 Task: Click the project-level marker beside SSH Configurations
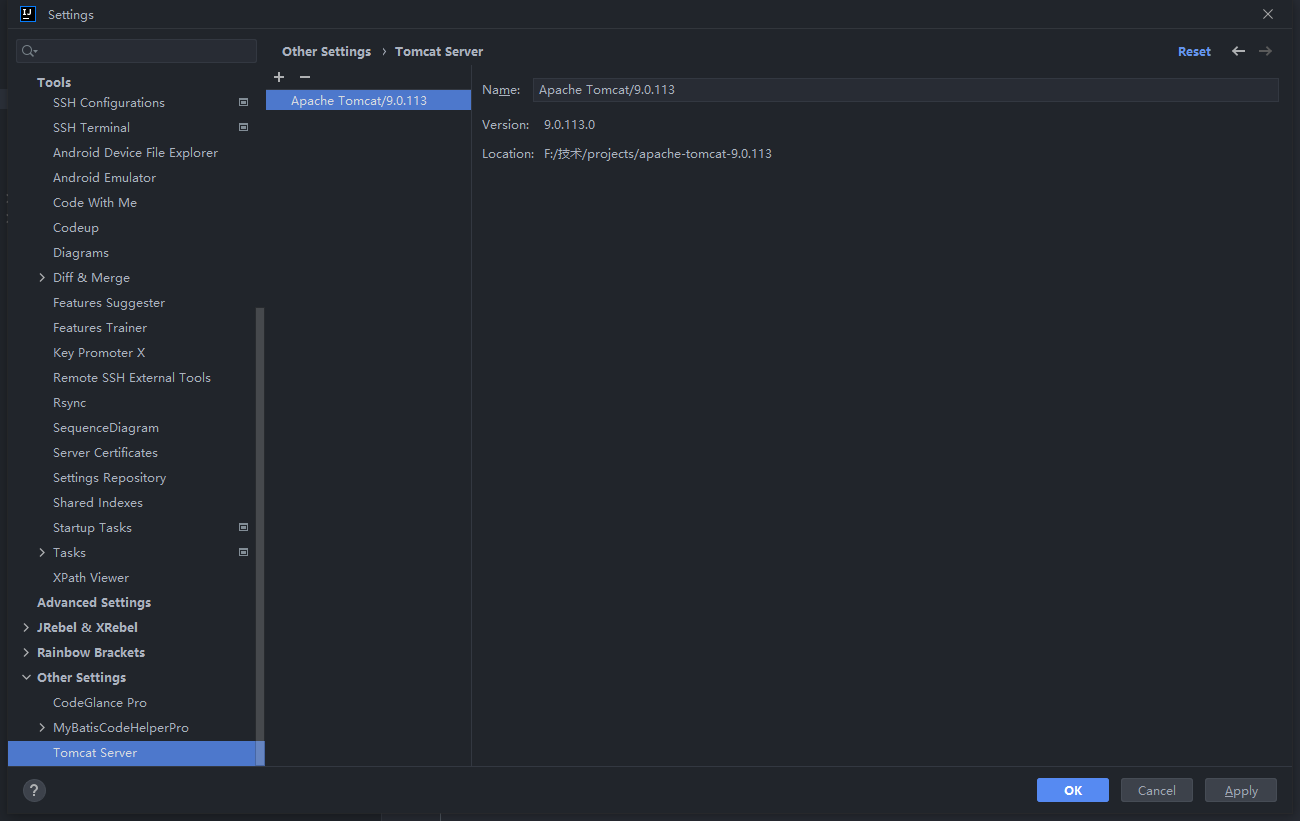(243, 102)
